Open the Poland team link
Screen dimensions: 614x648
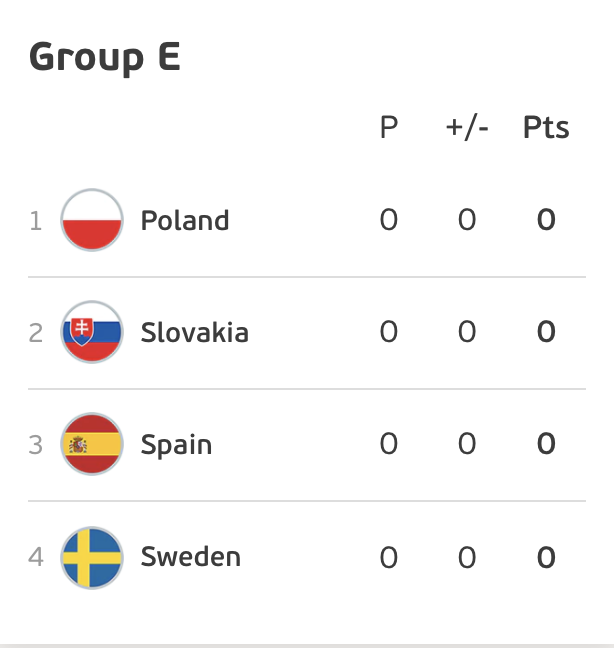(x=185, y=220)
